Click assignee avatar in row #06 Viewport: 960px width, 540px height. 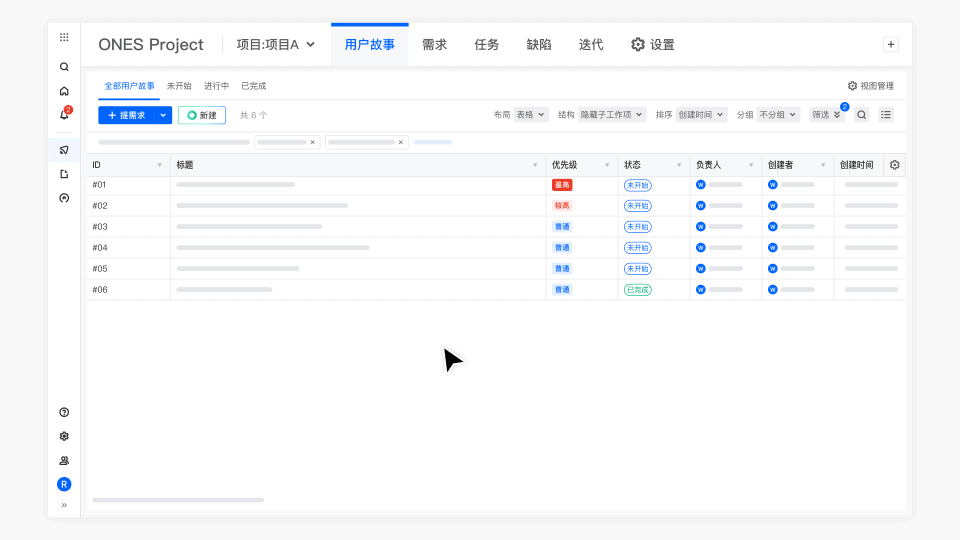click(701, 290)
